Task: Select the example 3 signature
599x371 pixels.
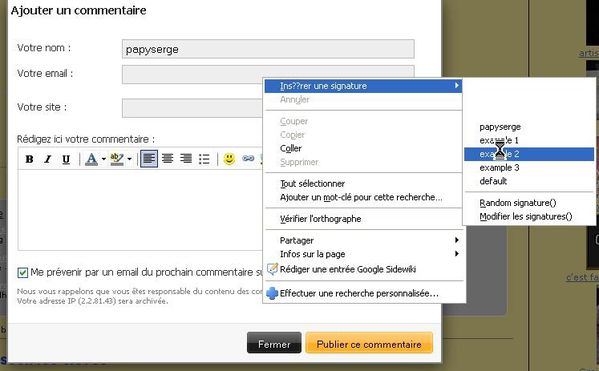Action: point(529,168)
